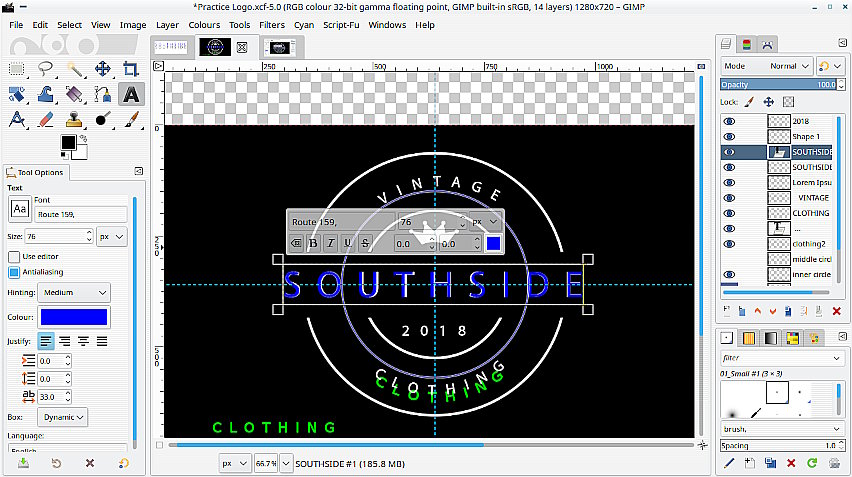Toggle Italic in on-canvas text toolbar
The width and height of the screenshot is (852, 477).
click(330, 243)
